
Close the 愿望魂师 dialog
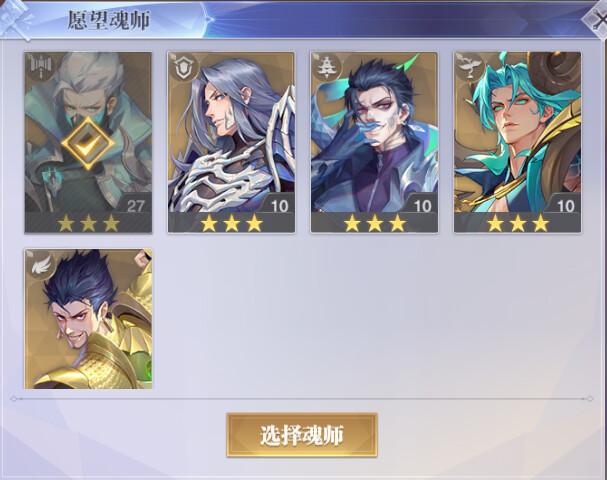click(x=598, y=19)
